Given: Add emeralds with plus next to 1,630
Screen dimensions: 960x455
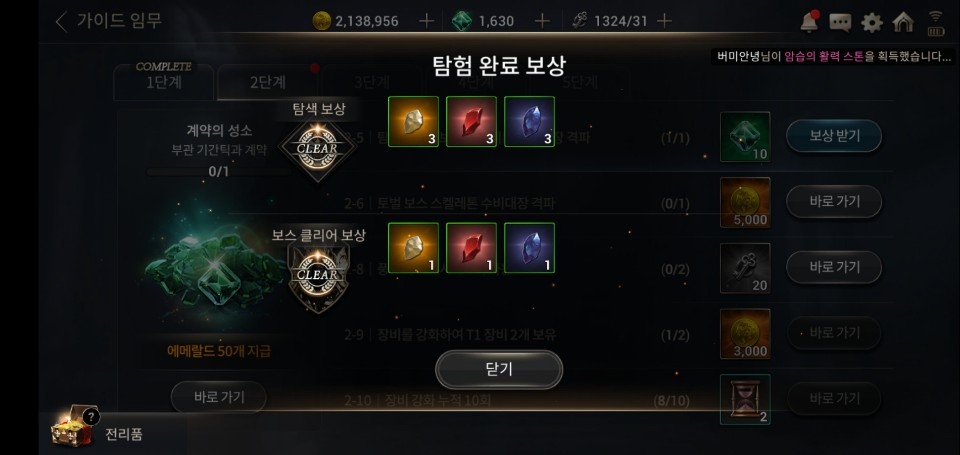Looking at the screenshot, I should (x=542, y=21).
